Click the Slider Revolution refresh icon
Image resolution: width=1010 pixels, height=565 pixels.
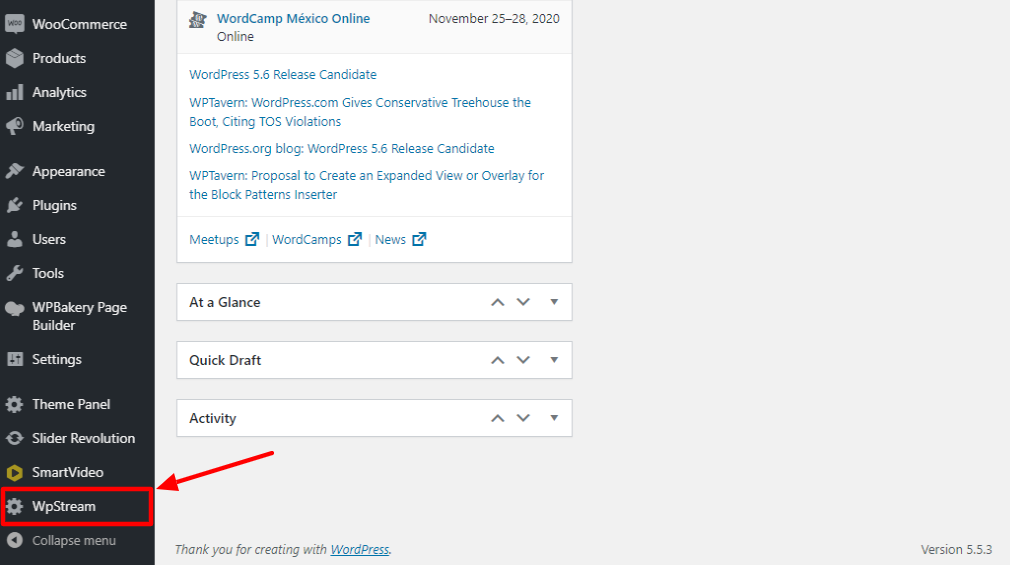(14, 438)
